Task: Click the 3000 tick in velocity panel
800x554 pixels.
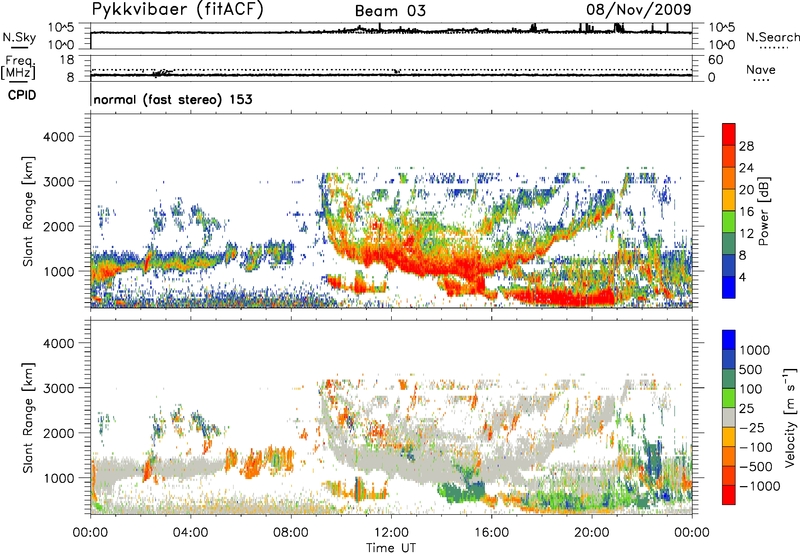Action: pos(58,388)
